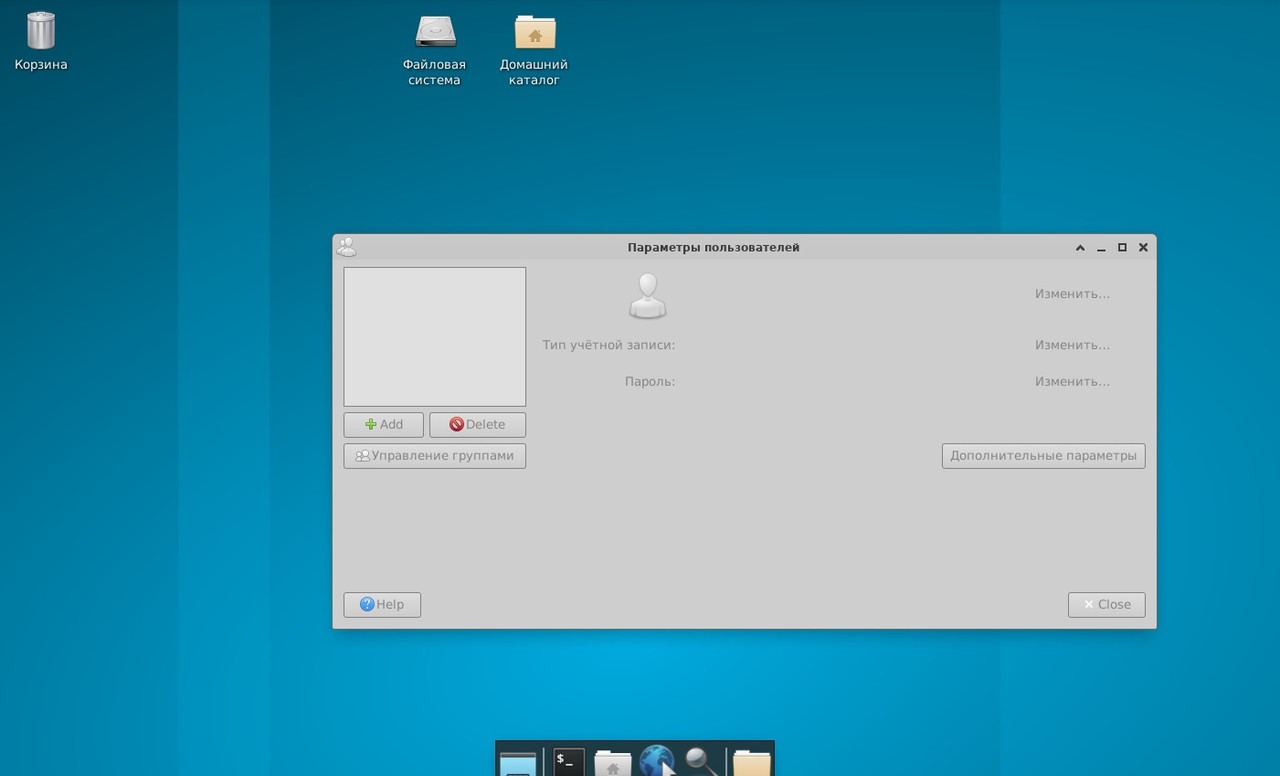The height and width of the screenshot is (776, 1280).
Task: Click the Параметры пользователей window title
Action: click(x=713, y=247)
